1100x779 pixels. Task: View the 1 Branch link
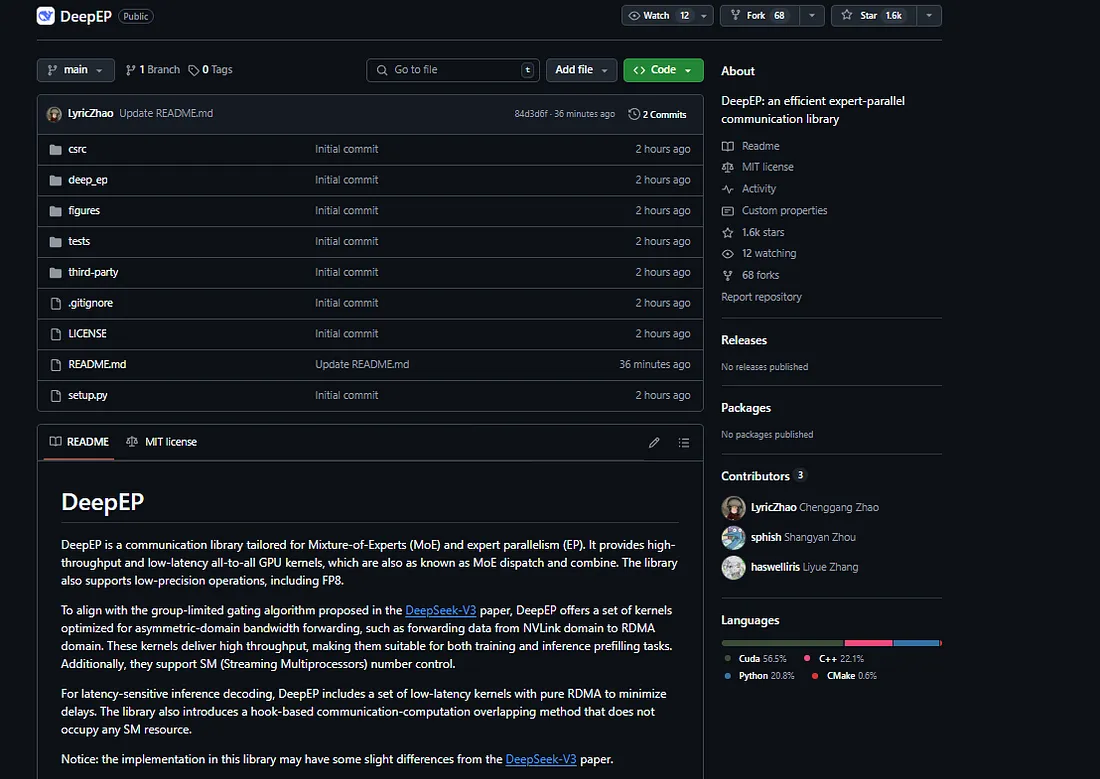tap(152, 70)
